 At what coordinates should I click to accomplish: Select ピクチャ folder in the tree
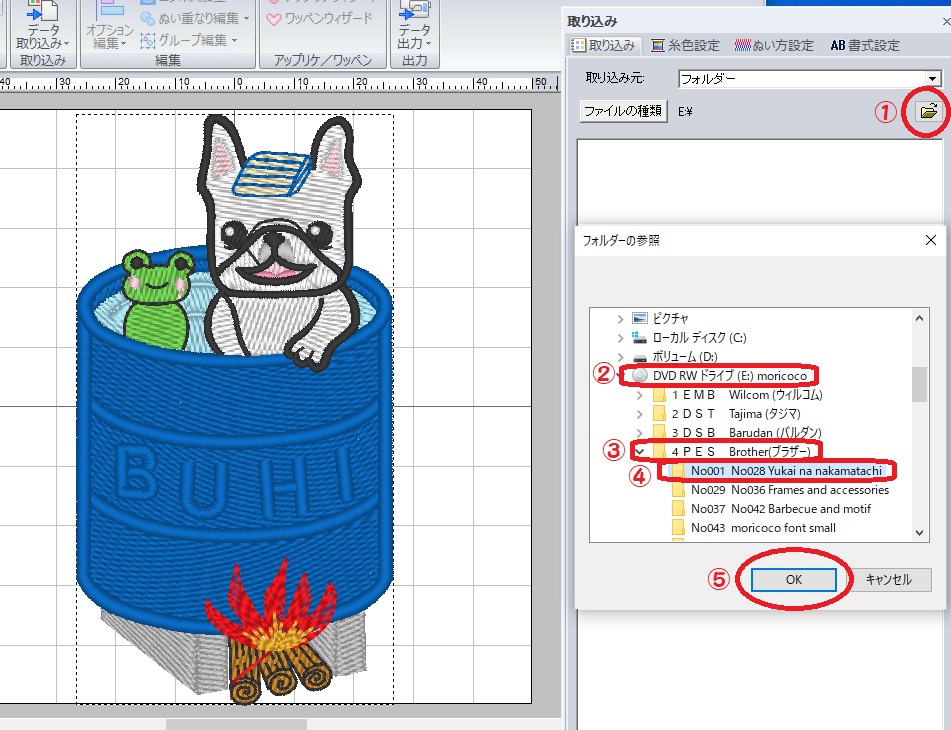(660, 318)
